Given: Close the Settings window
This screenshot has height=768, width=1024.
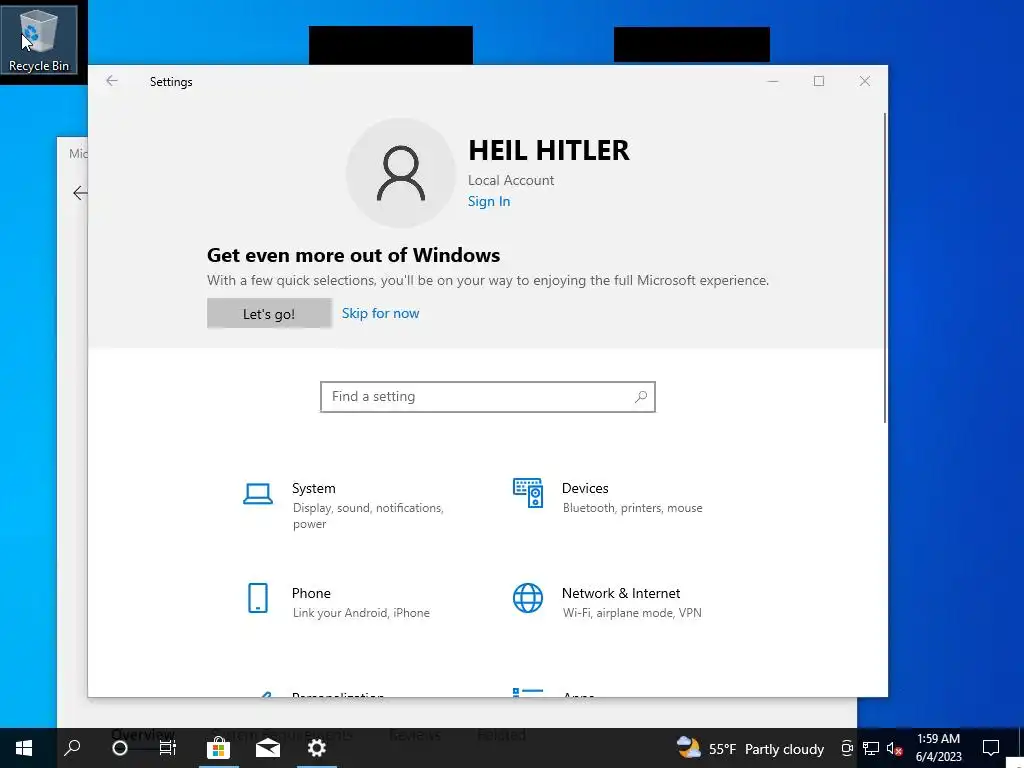Looking at the screenshot, I should 865,81.
